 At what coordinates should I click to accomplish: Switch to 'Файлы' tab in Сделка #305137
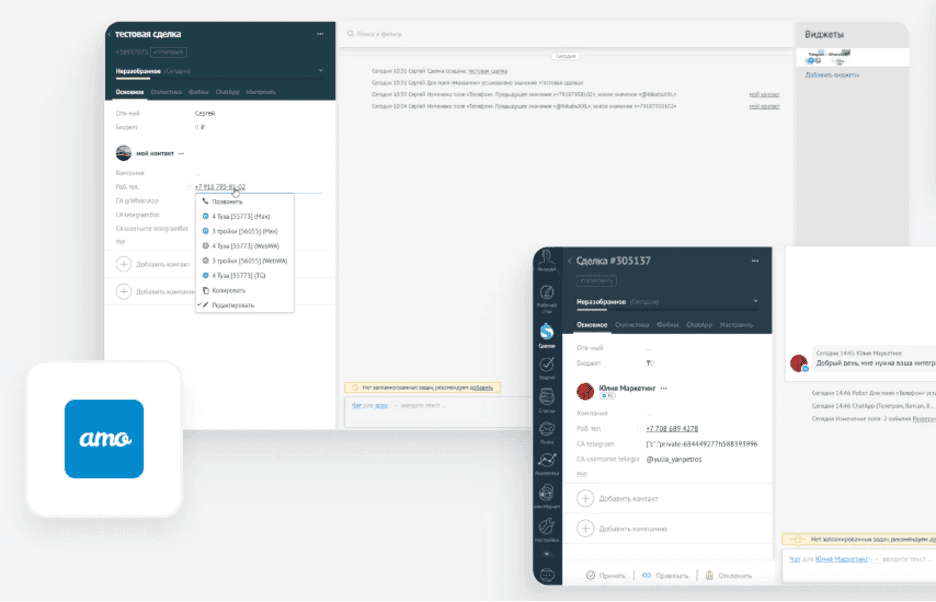coord(667,325)
